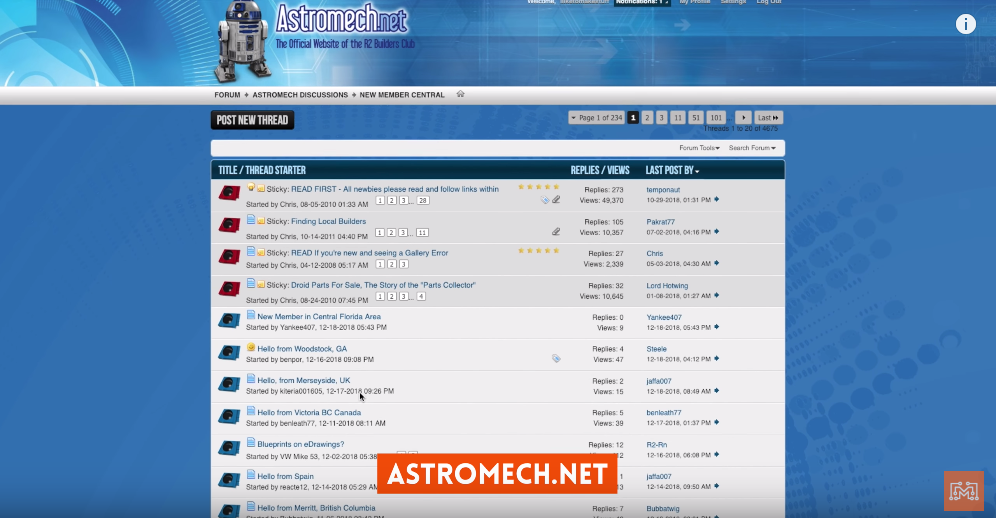Open the Search Forum dropdown
Viewport: 996px width, 518px height.
[x=752, y=147]
